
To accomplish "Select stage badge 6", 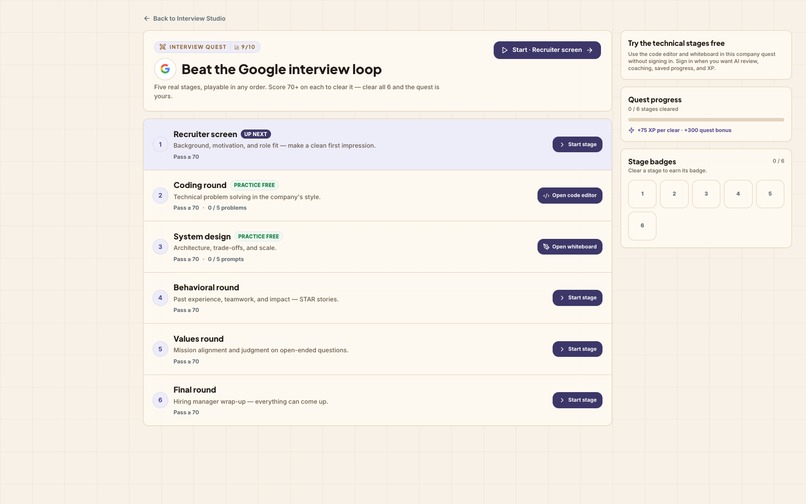I will [x=642, y=226].
